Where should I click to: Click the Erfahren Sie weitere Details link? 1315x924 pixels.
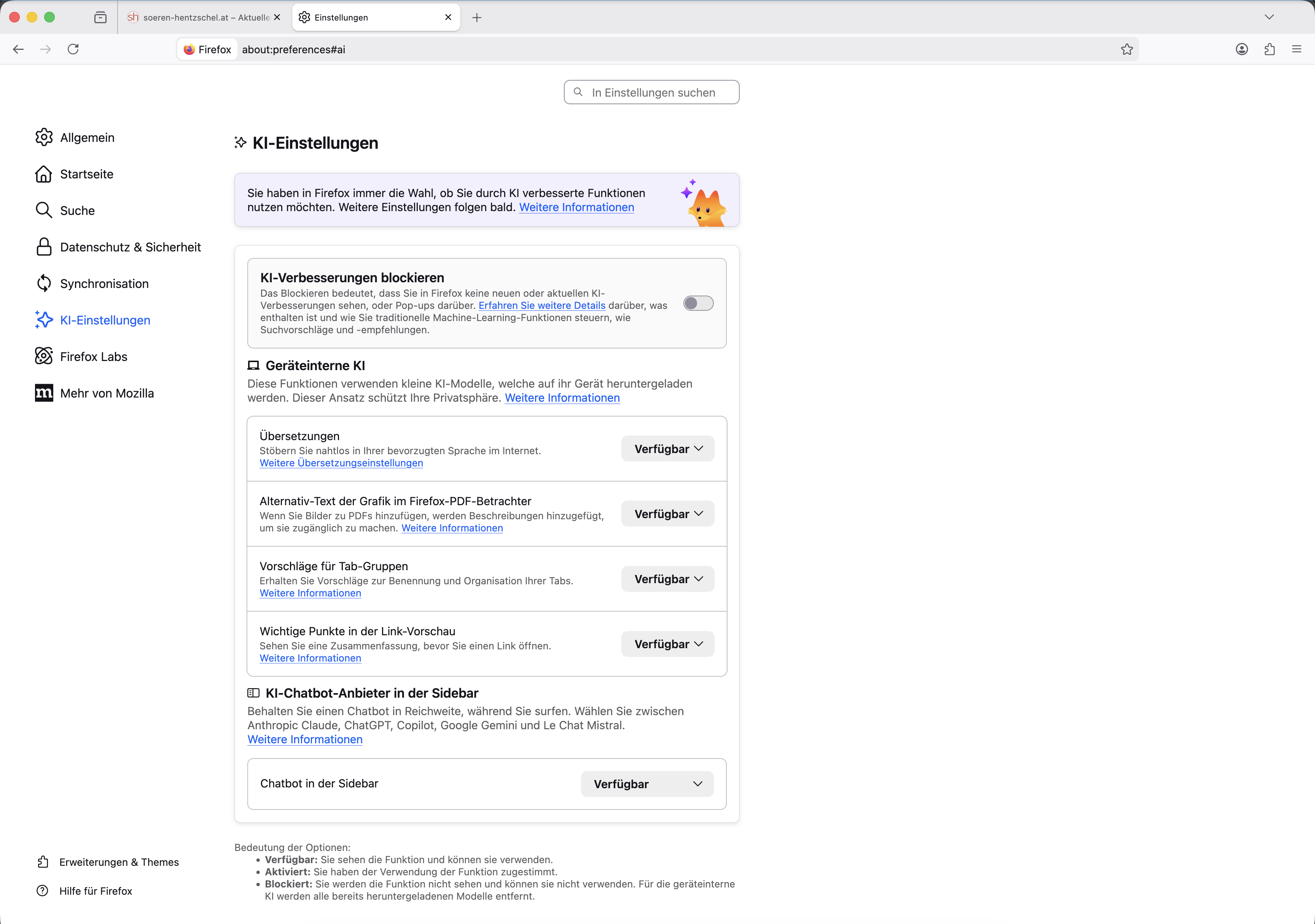coord(541,306)
